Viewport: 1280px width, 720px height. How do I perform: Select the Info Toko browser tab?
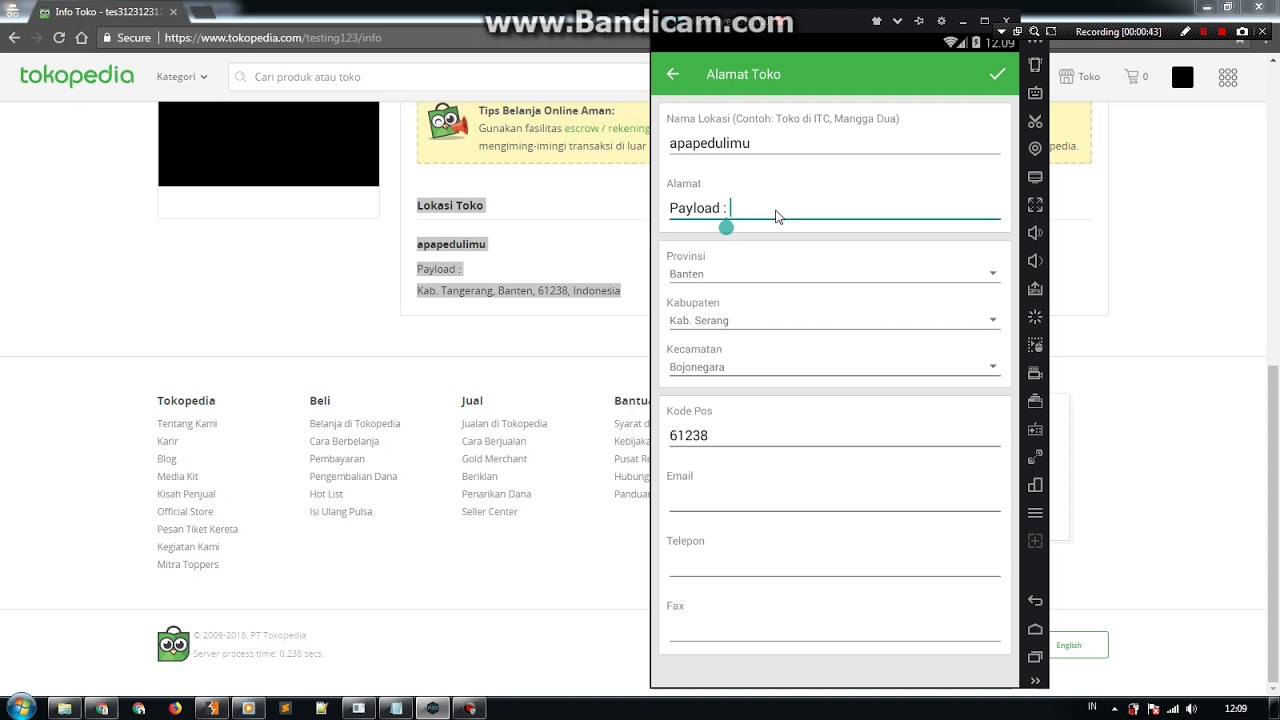pyautogui.click(x=108, y=12)
